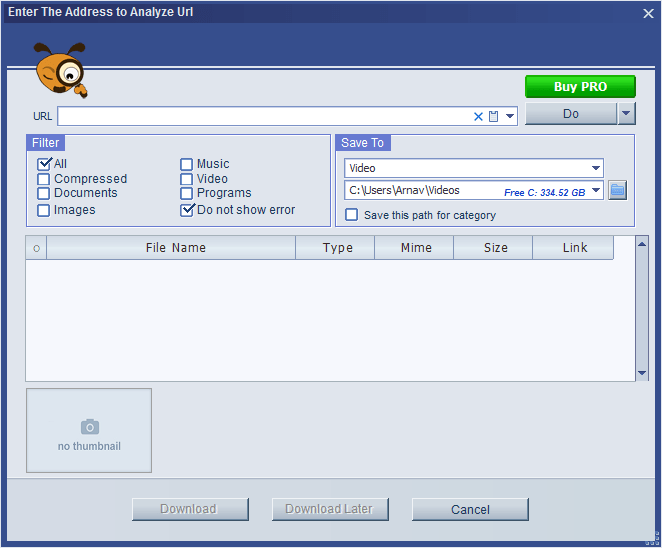Image resolution: width=662 pixels, height=548 pixels.
Task: Close the Analyze Url dialog
Action: [648, 14]
